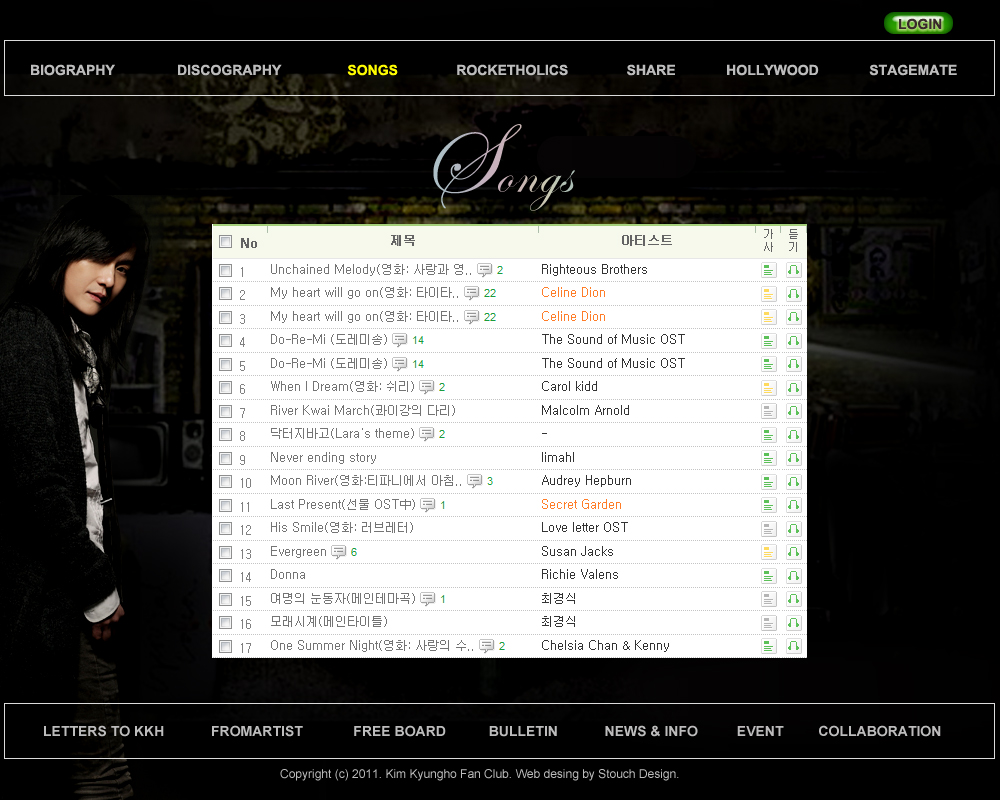Image resolution: width=1000 pixels, height=800 pixels.
Task: Toggle the select-all checkbox in the table header
Action: point(226,242)
